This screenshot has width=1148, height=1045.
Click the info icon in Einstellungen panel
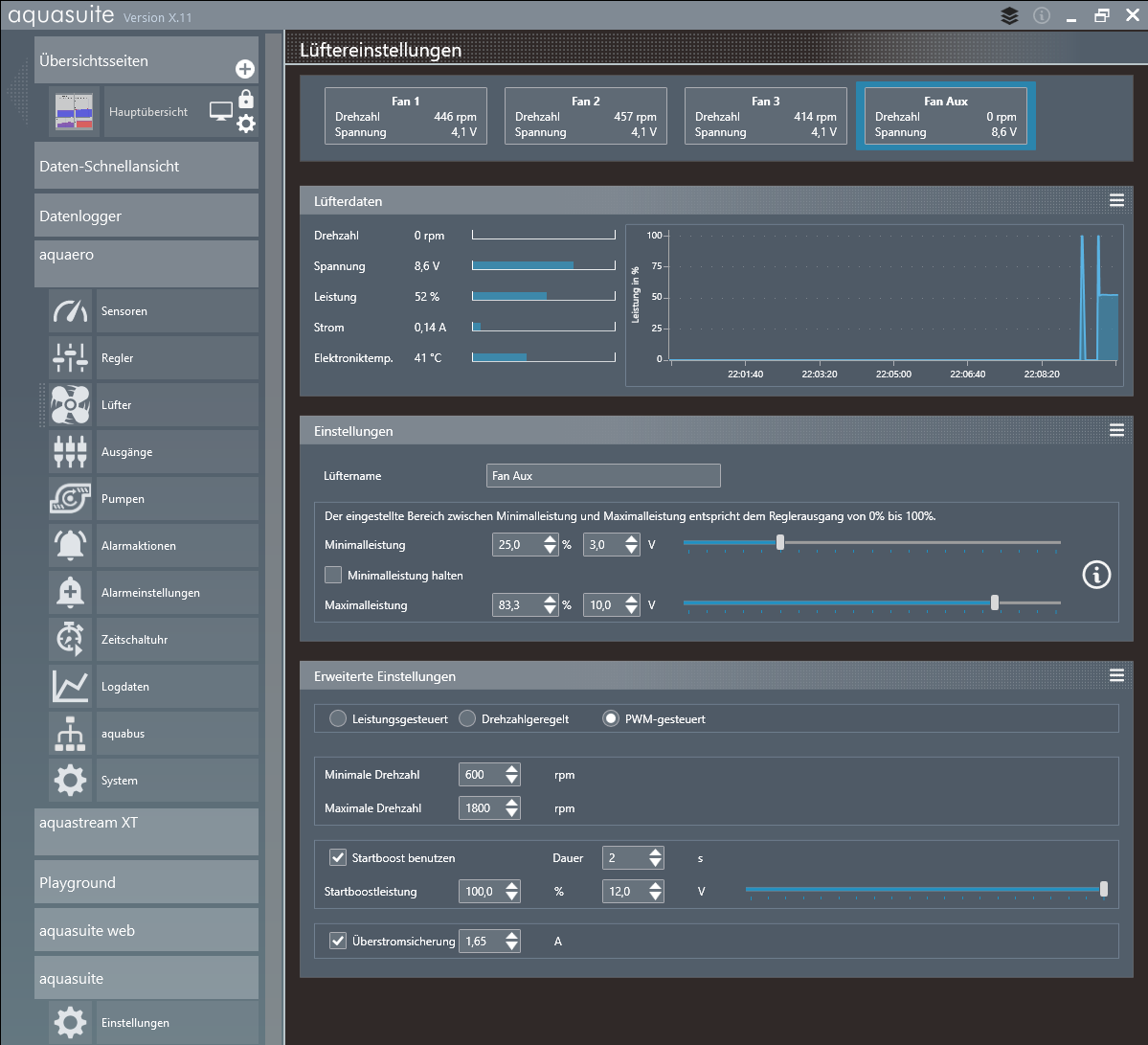pos(1096,575)
